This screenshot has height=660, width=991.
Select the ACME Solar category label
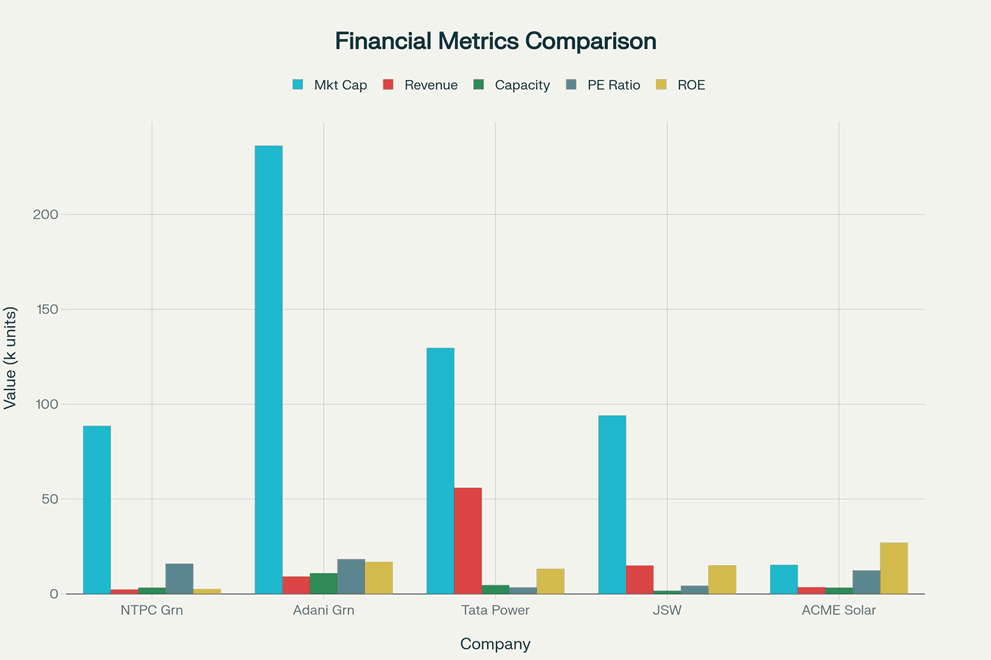coord(839,610)
